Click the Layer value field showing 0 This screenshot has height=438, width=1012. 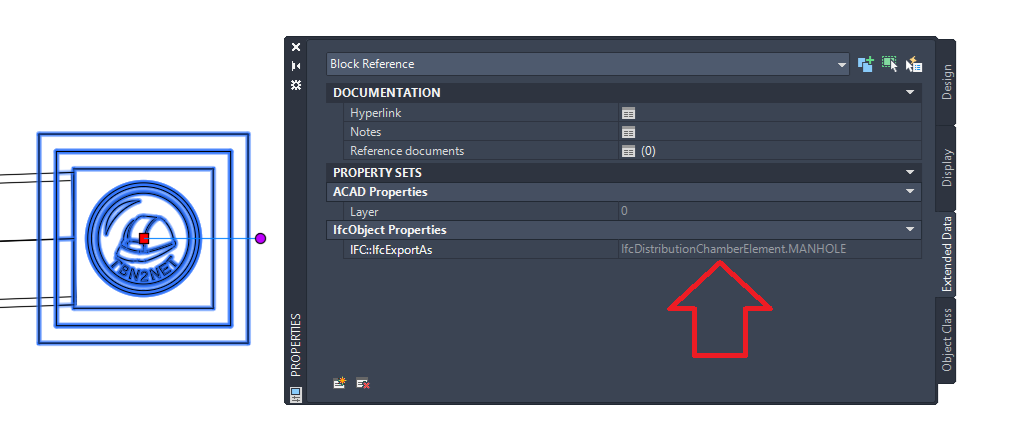point(769,211)
